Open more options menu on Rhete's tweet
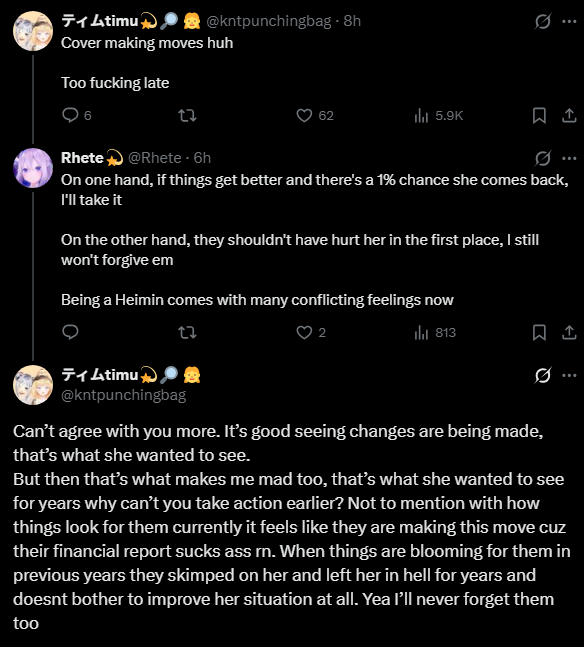Image resolution: width=584 pixels, height=647 pixels. pyautogui.click(x=569, y=158)
